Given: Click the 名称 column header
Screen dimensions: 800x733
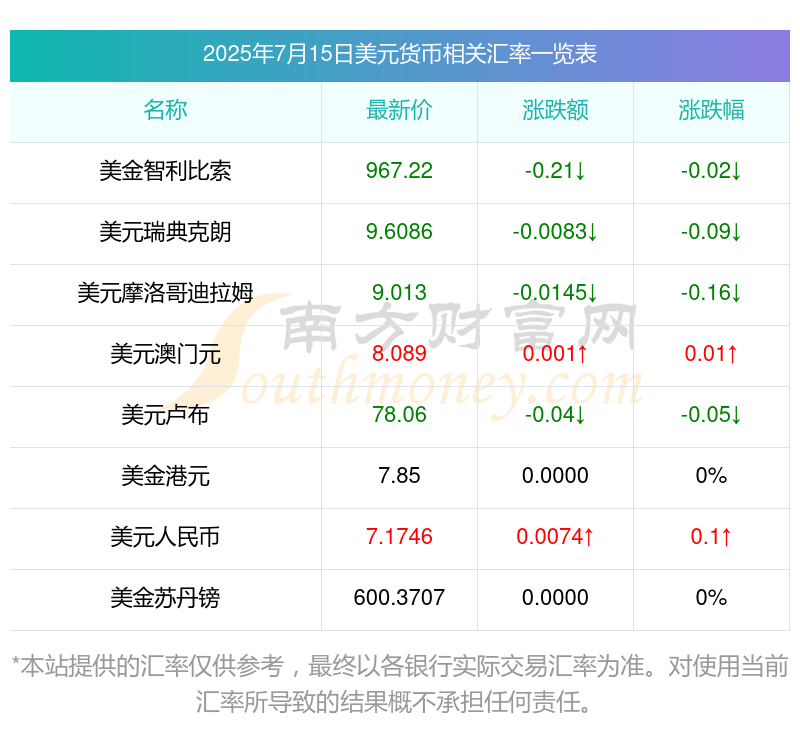Looking at the screenshot, I should pos(165,110).
